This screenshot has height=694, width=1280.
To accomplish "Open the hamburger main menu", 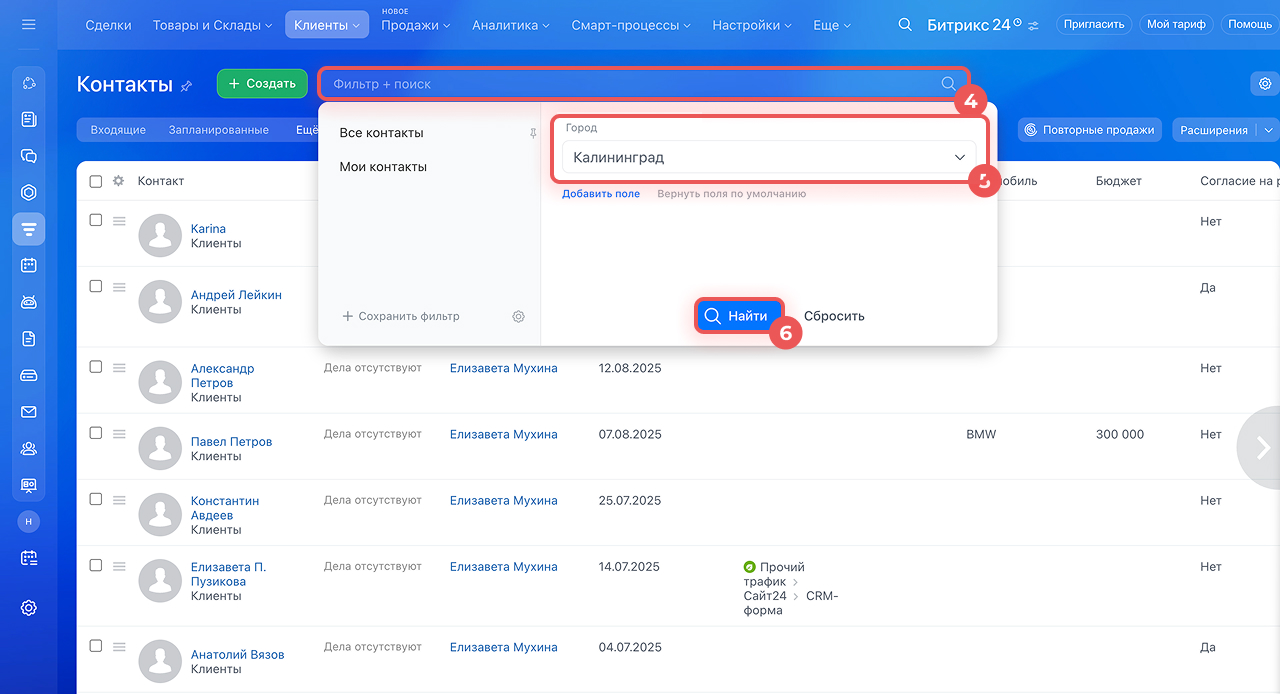I will click(28, 24).
